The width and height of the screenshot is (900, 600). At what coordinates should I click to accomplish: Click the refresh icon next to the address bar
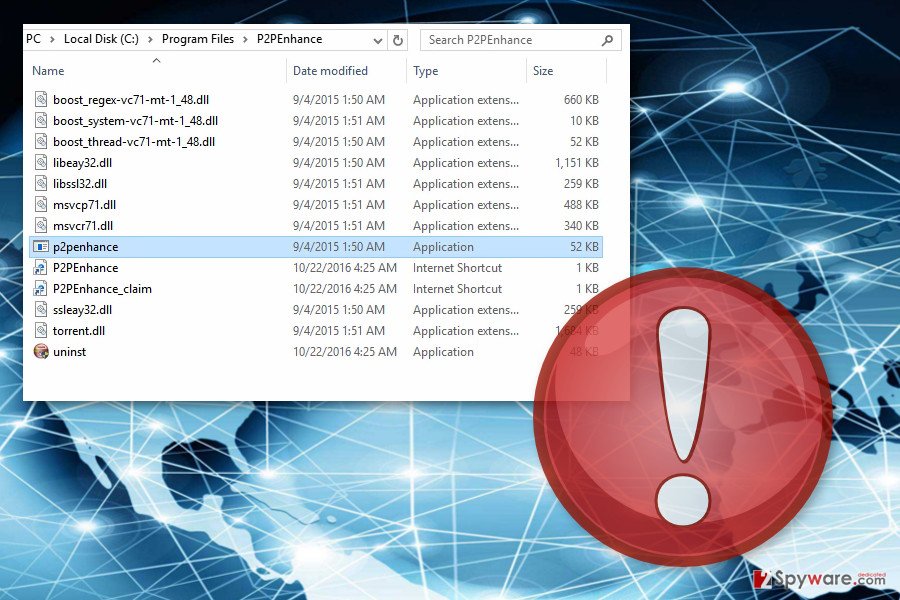point(397,39)
